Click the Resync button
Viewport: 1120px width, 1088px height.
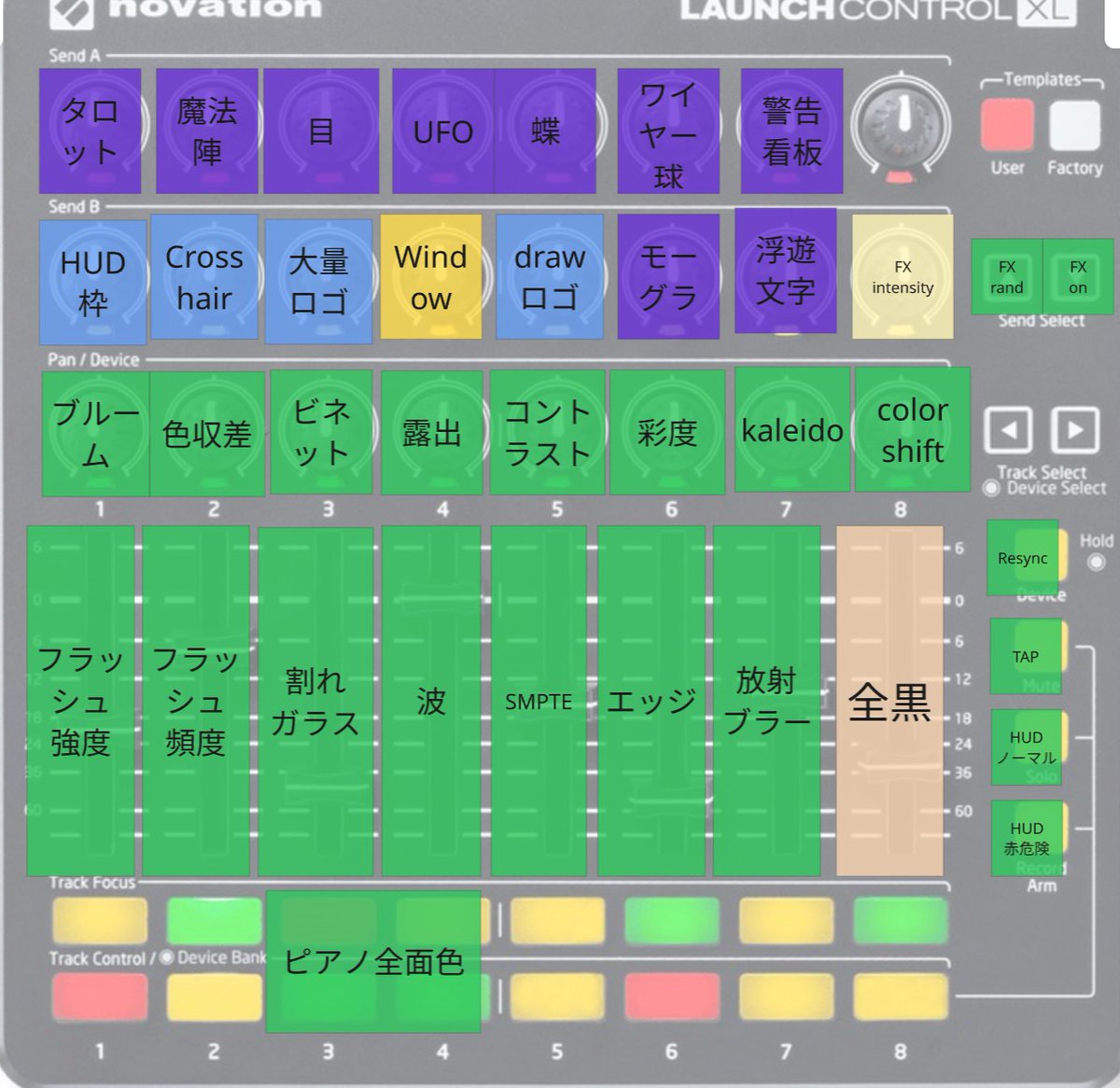tap(1023, 558)
